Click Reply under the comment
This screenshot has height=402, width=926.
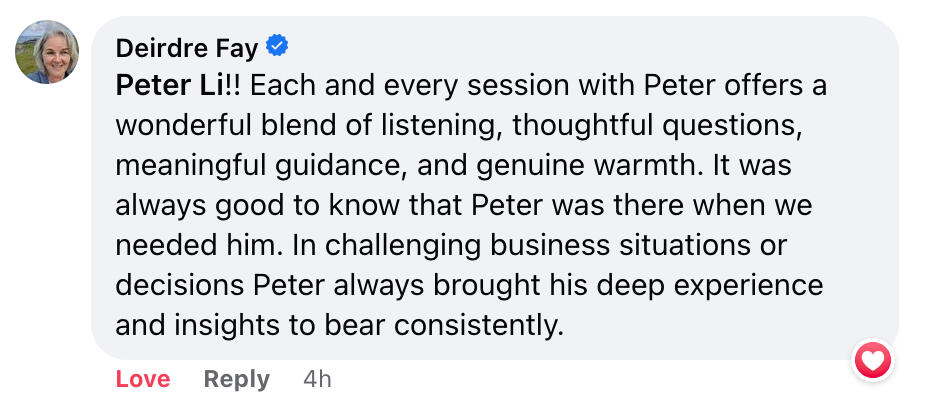[x=236, y=379]
